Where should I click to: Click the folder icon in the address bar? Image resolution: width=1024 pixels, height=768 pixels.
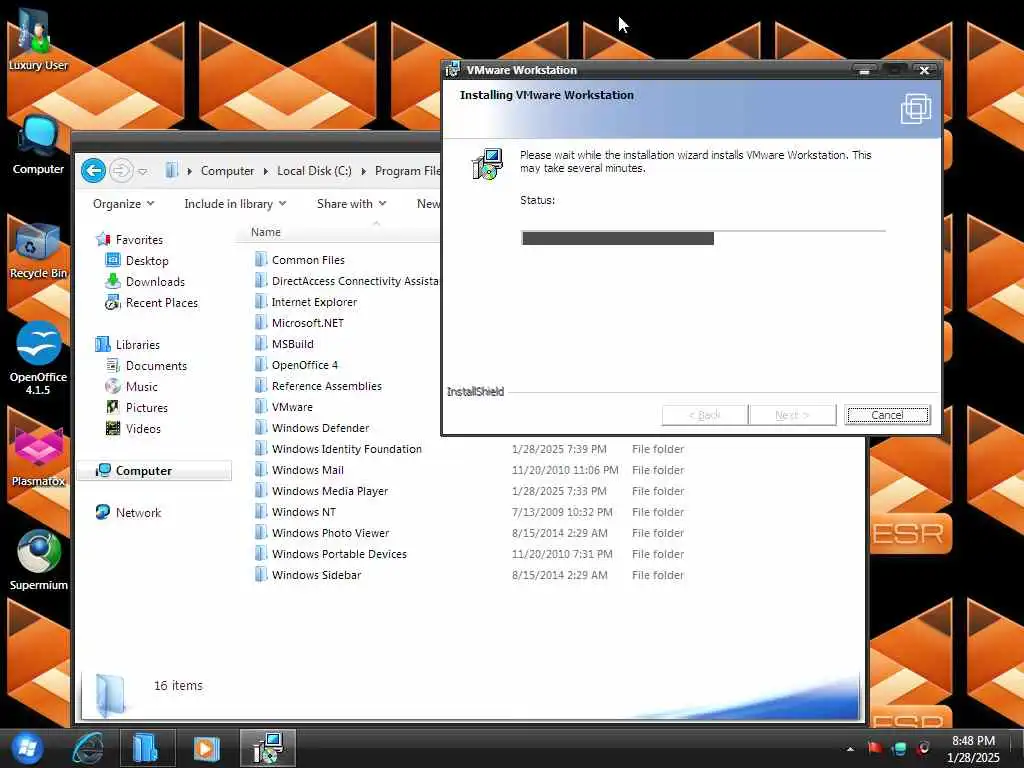(171, 170)
